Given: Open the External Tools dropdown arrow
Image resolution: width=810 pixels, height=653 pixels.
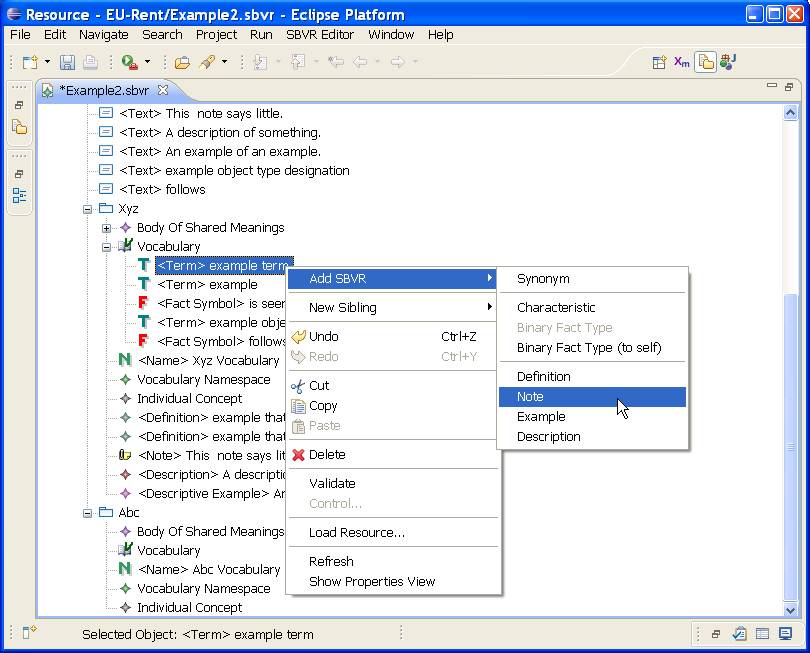Looking at the screenshot, I should pyautogui.click(x=148, y=62).
